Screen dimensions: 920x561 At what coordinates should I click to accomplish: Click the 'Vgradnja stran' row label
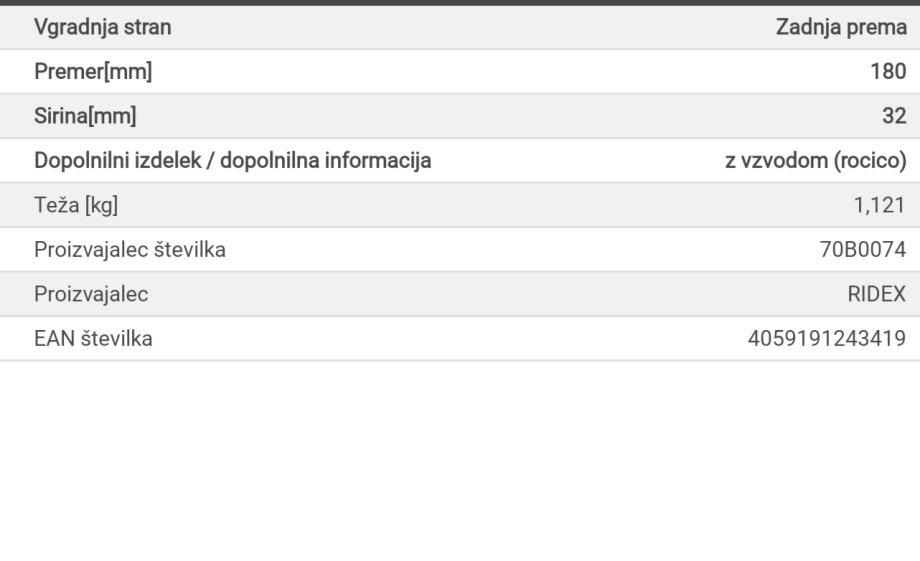tap(102, 28)
